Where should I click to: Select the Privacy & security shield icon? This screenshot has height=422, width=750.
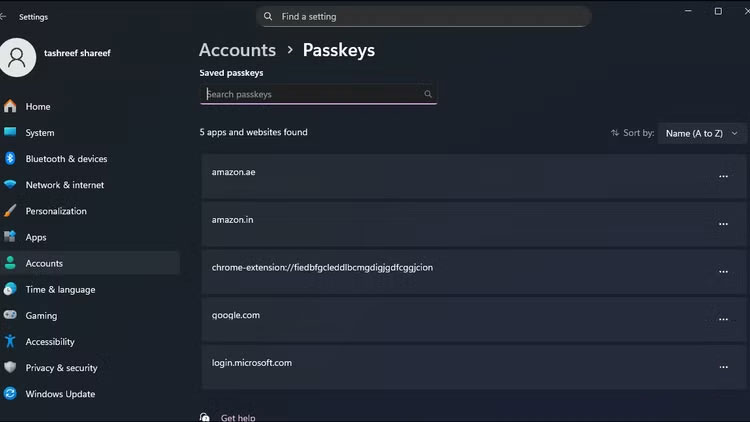pyautogui.click(x=10, y=368)
